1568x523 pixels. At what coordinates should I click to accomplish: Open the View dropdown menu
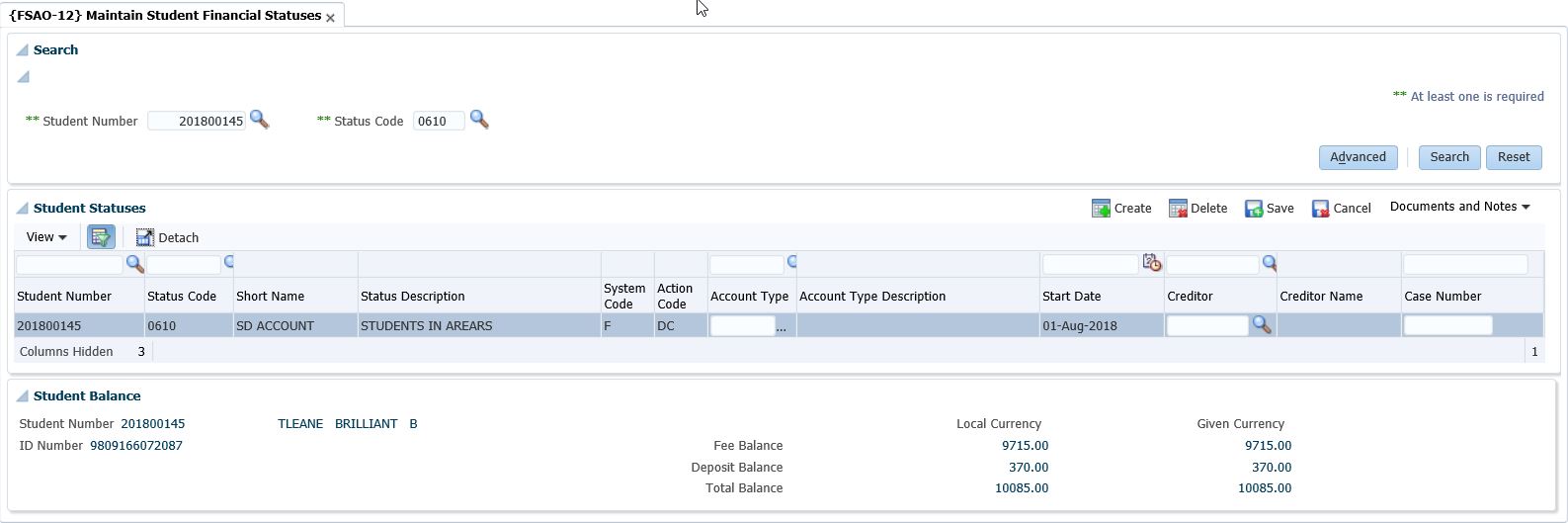pyautogui.click(x=46, y=237)
